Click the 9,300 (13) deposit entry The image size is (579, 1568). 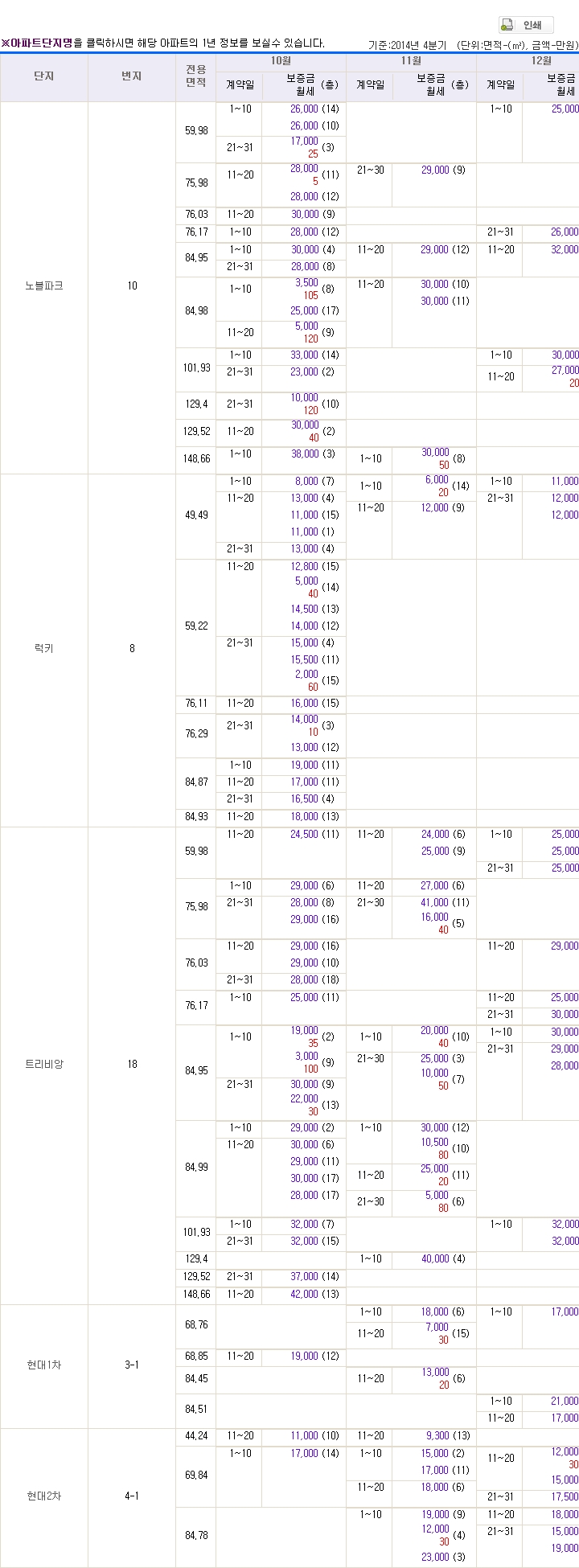click(x=448, y=1436)
